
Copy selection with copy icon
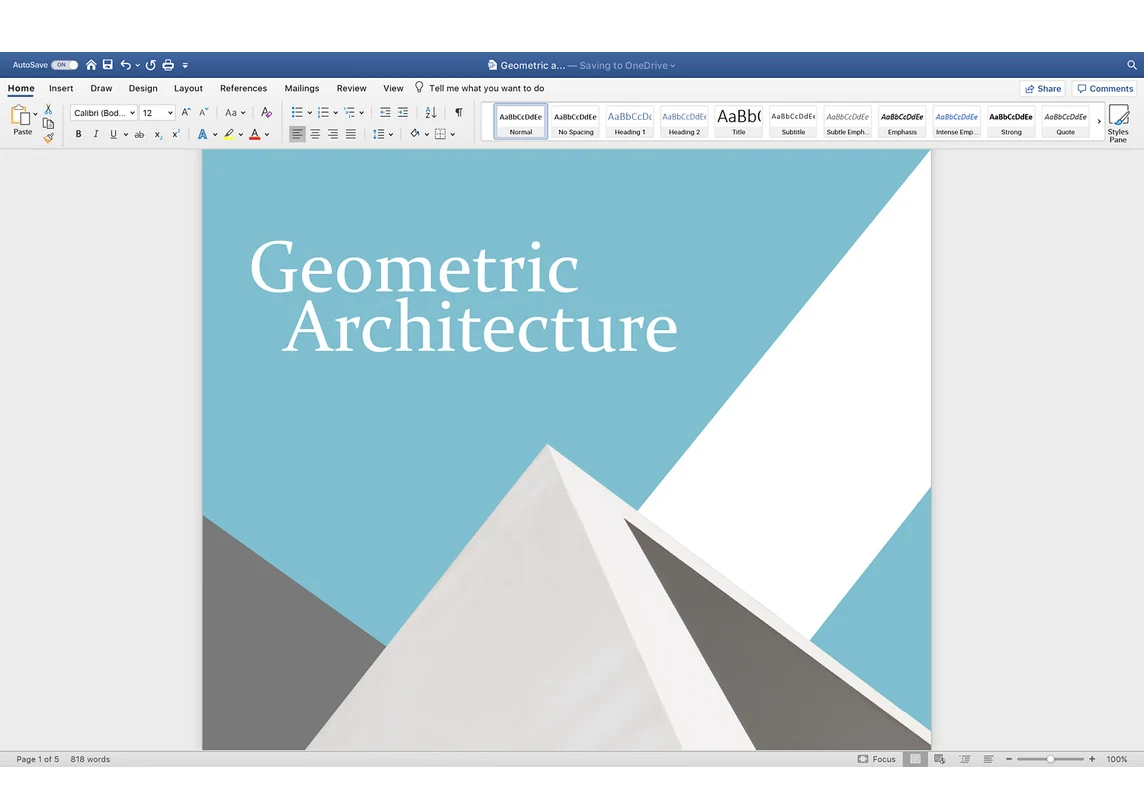pyautogui.click(x=48, y=123)
